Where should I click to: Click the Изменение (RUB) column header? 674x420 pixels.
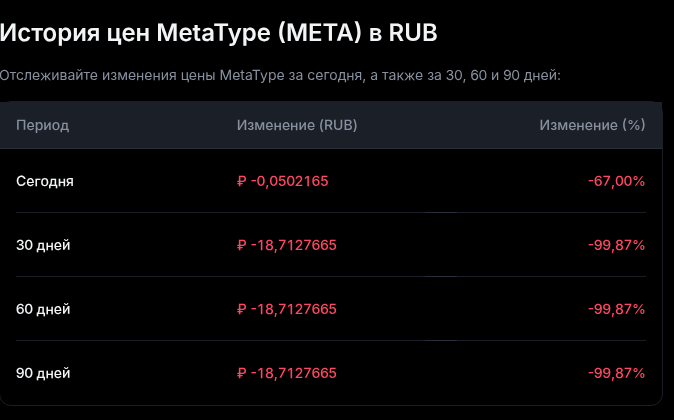[x=297, y=125]
